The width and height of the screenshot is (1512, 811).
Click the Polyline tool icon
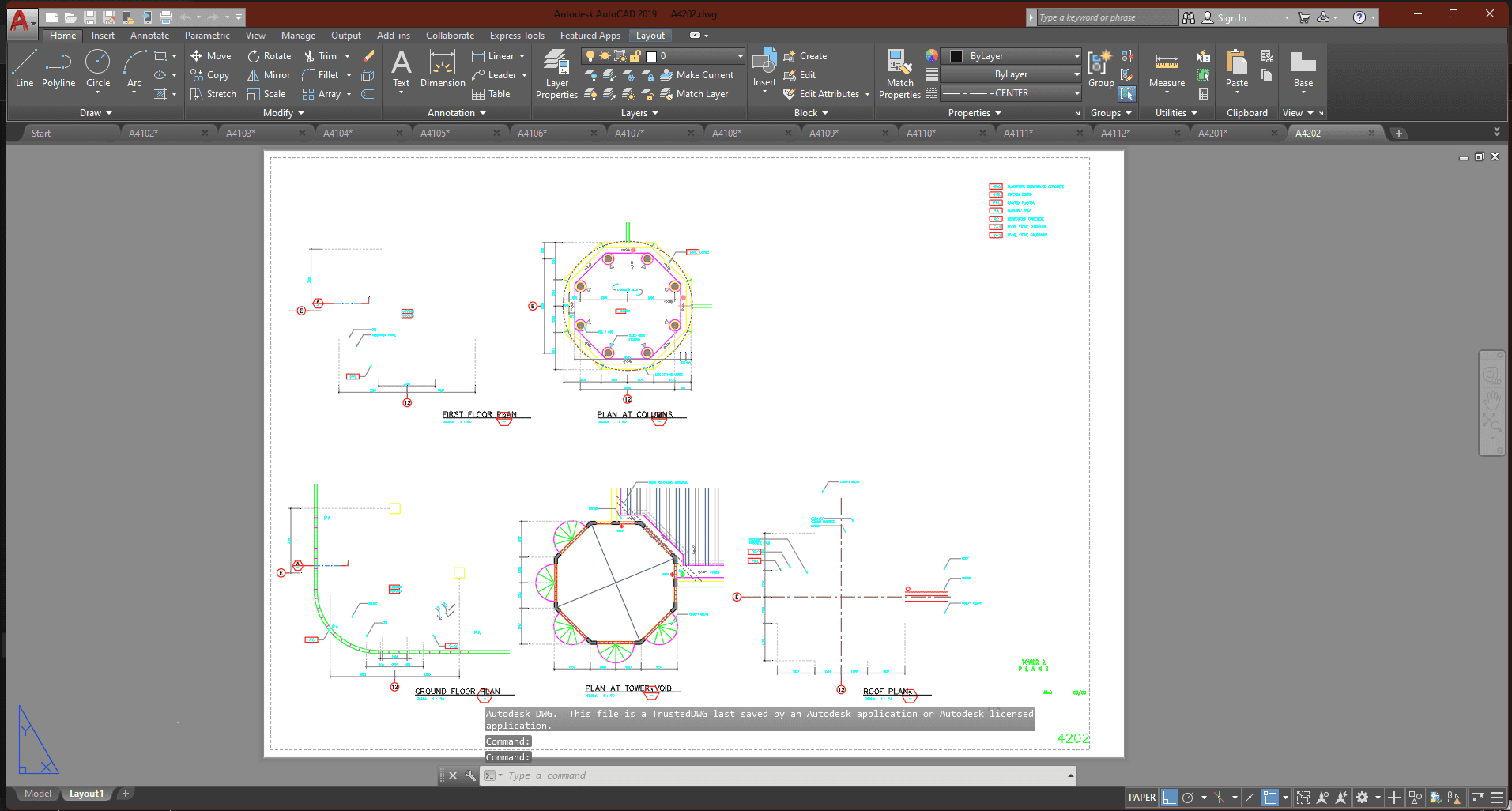pyautogui.click(x=58, y=68)
